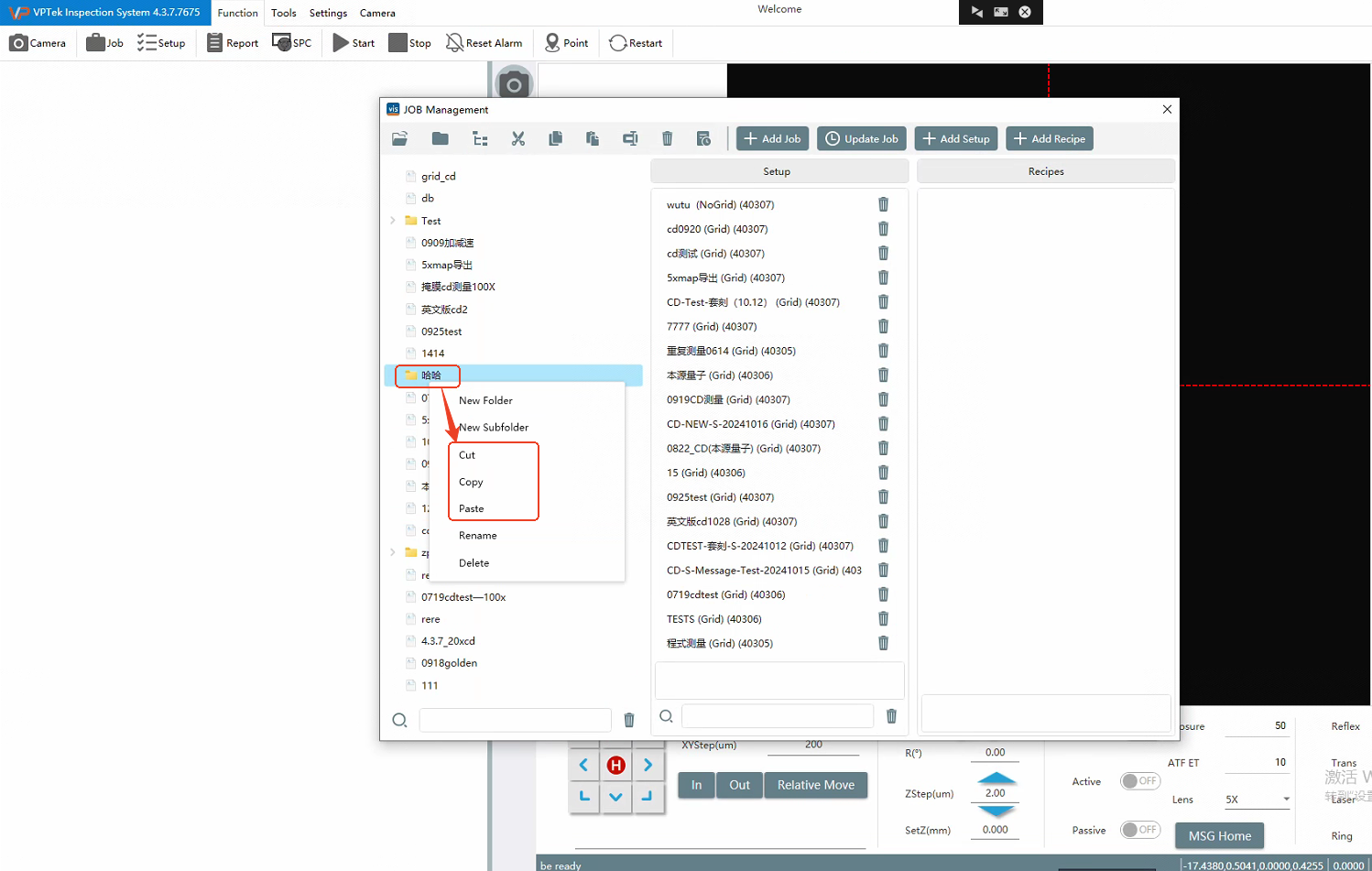Viewport: 1372px width, 871px height.
Task: Toggle the Active switch on
Action: 1140,781
